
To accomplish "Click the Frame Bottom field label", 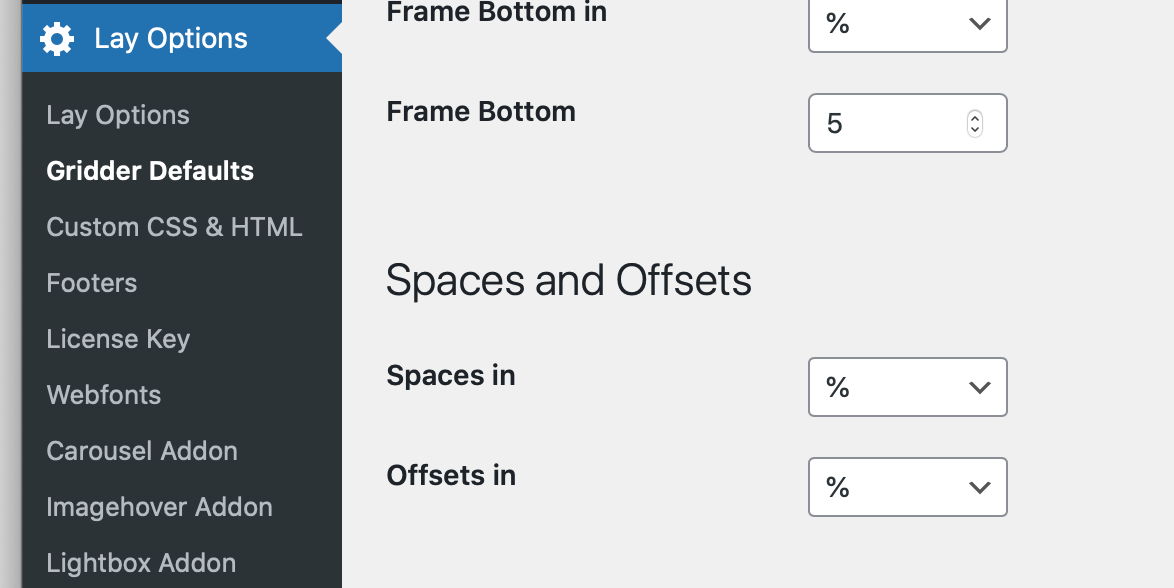I will pyautogui.click(x=481, y=111).
